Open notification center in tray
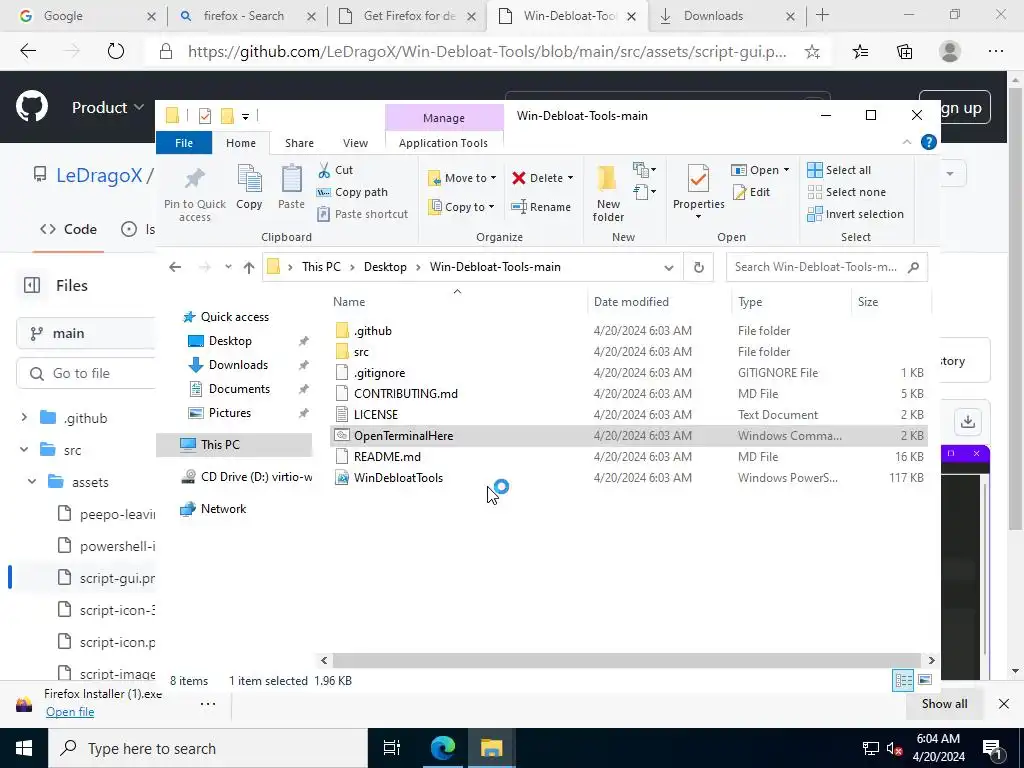The image size is (1024, 768). click(993, 748)
